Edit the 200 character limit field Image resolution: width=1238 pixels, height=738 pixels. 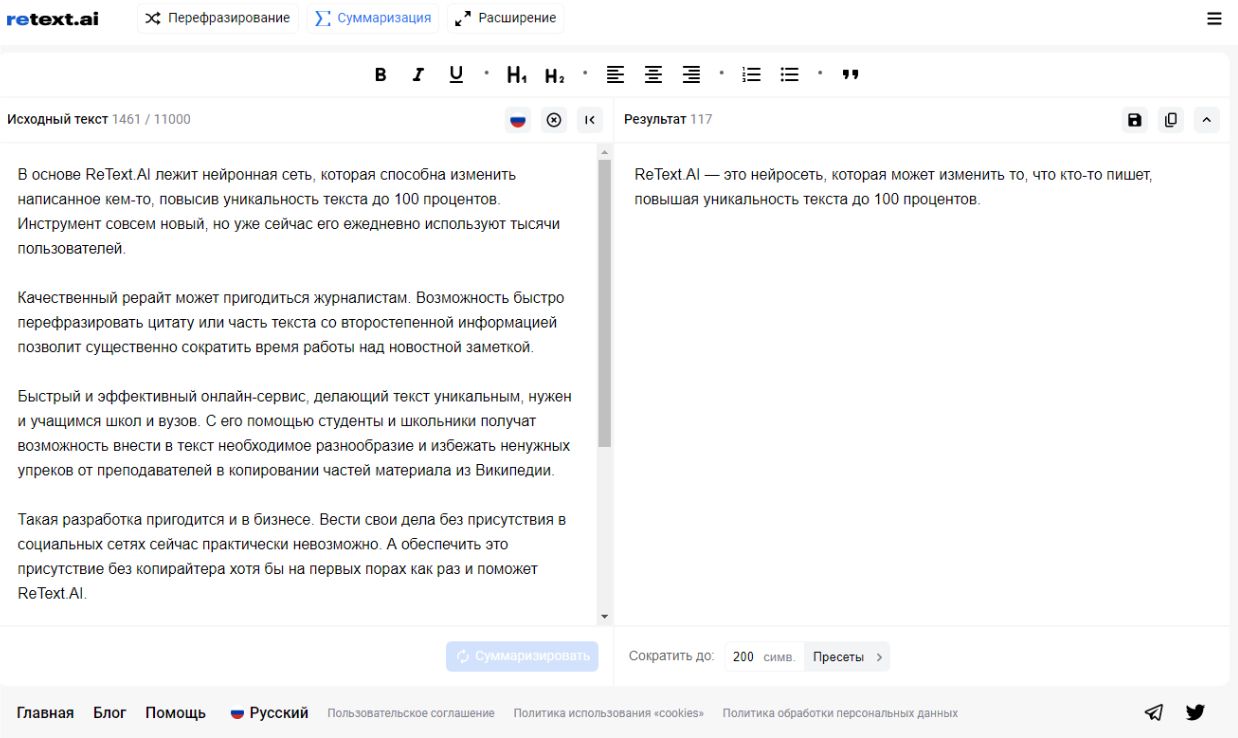(x=763, y=657)
